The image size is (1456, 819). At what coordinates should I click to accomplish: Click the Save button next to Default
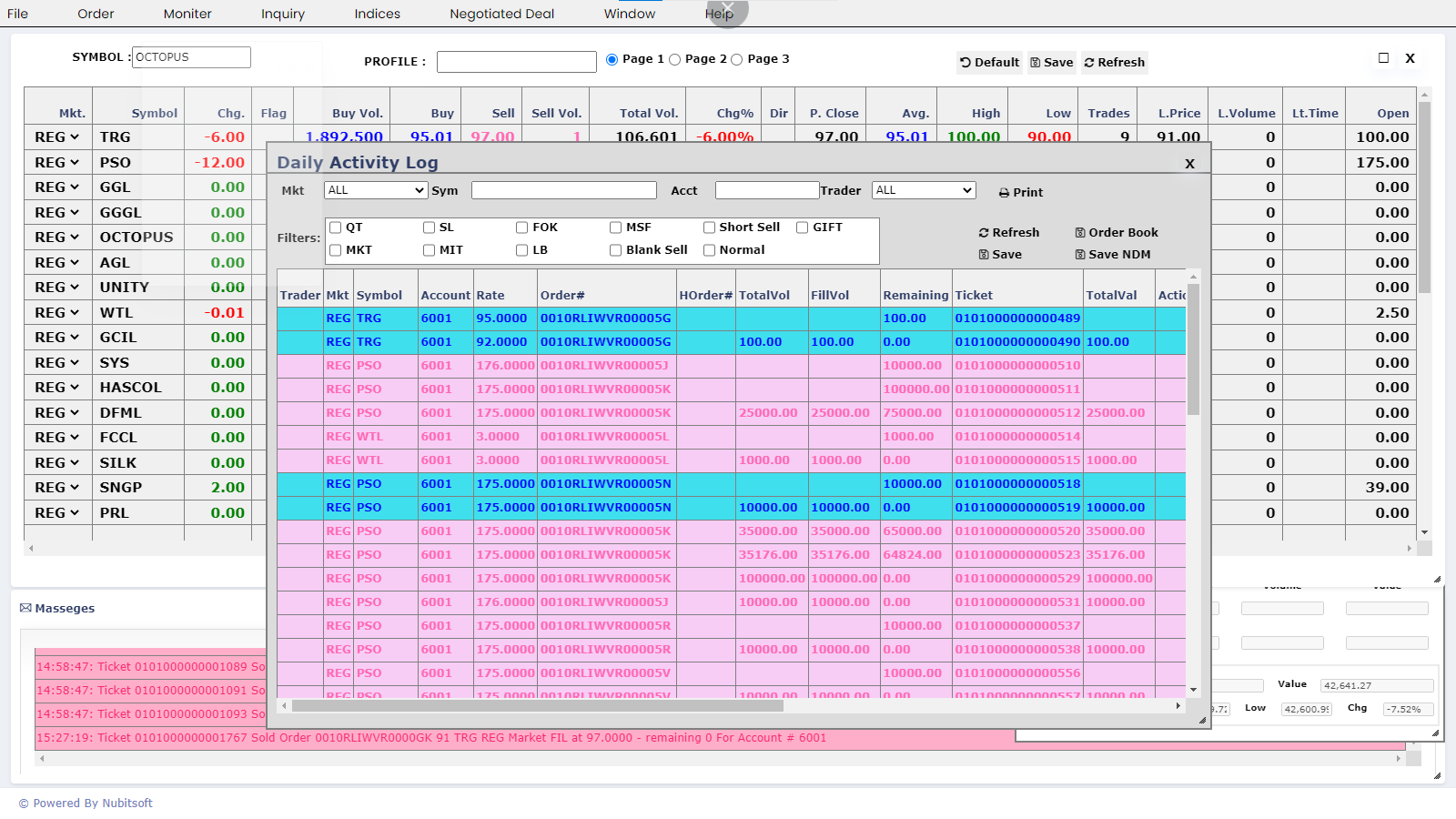[x=1051, y=63]
